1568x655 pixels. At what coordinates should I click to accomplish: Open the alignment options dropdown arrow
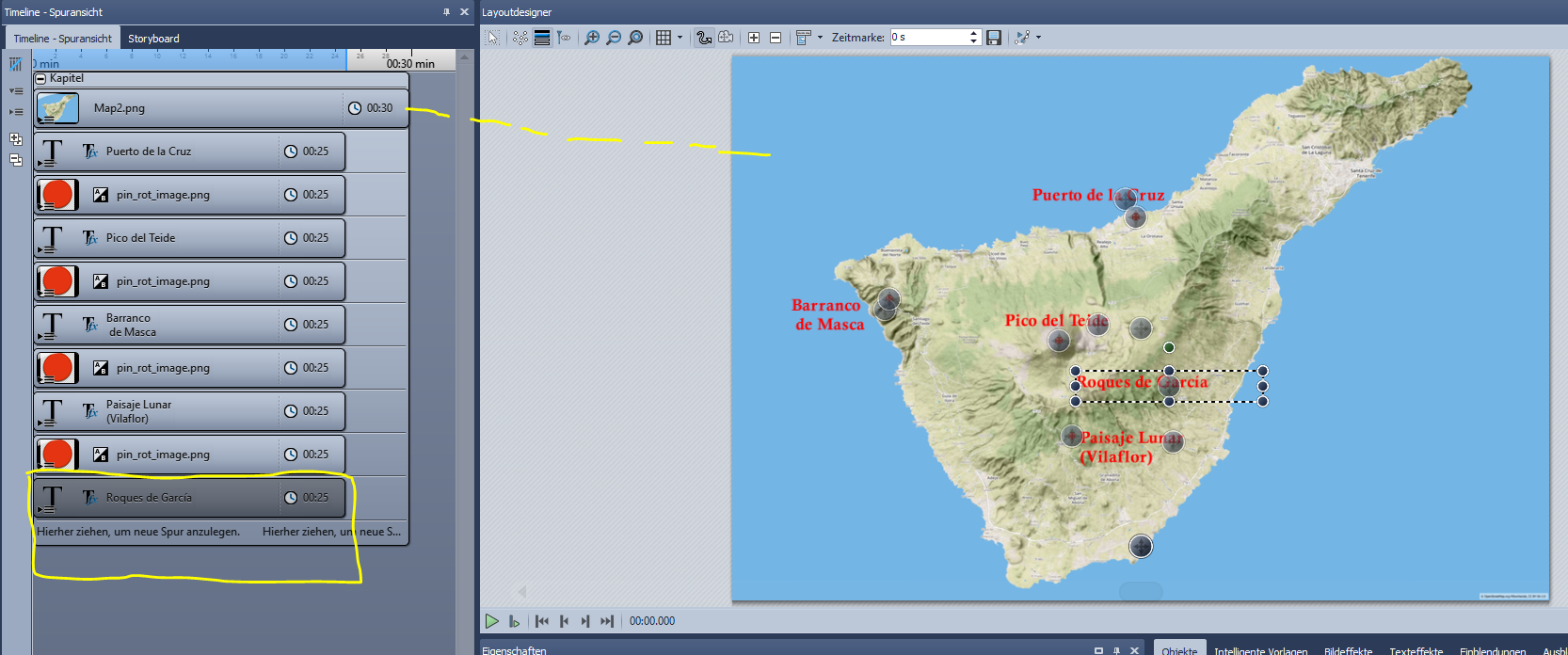click(820, 38)
